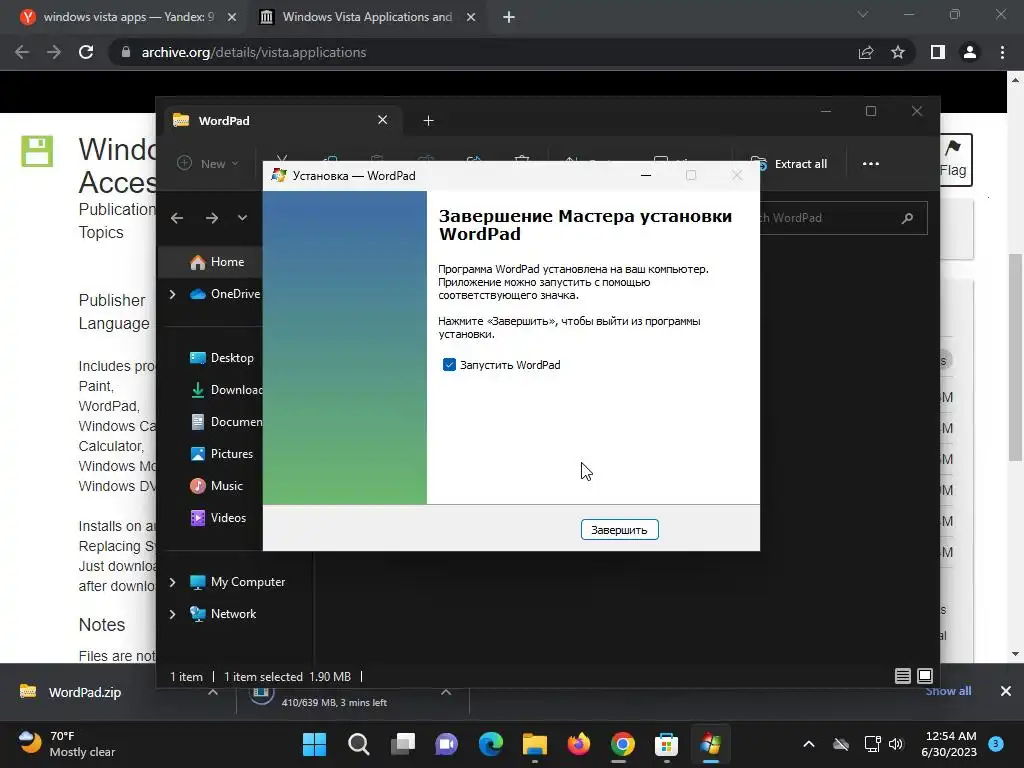
Task: Minimize the WordPad installer window
Action: [x=646, y=175]
